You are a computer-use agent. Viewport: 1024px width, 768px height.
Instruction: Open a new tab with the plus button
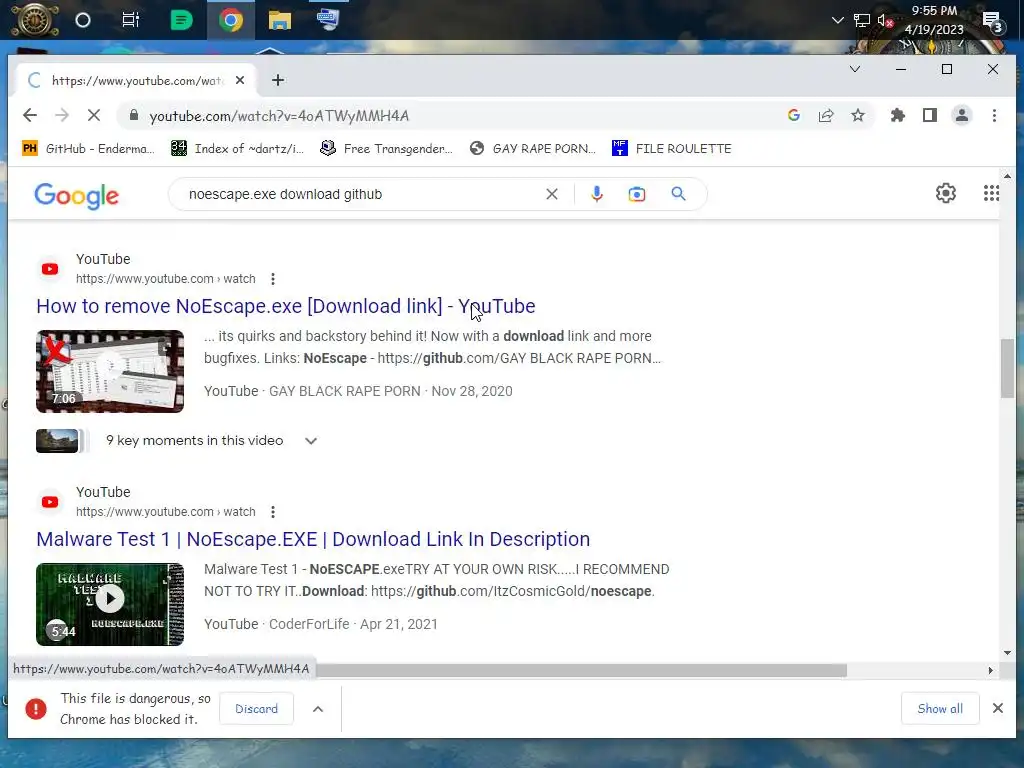click(278, 80)
